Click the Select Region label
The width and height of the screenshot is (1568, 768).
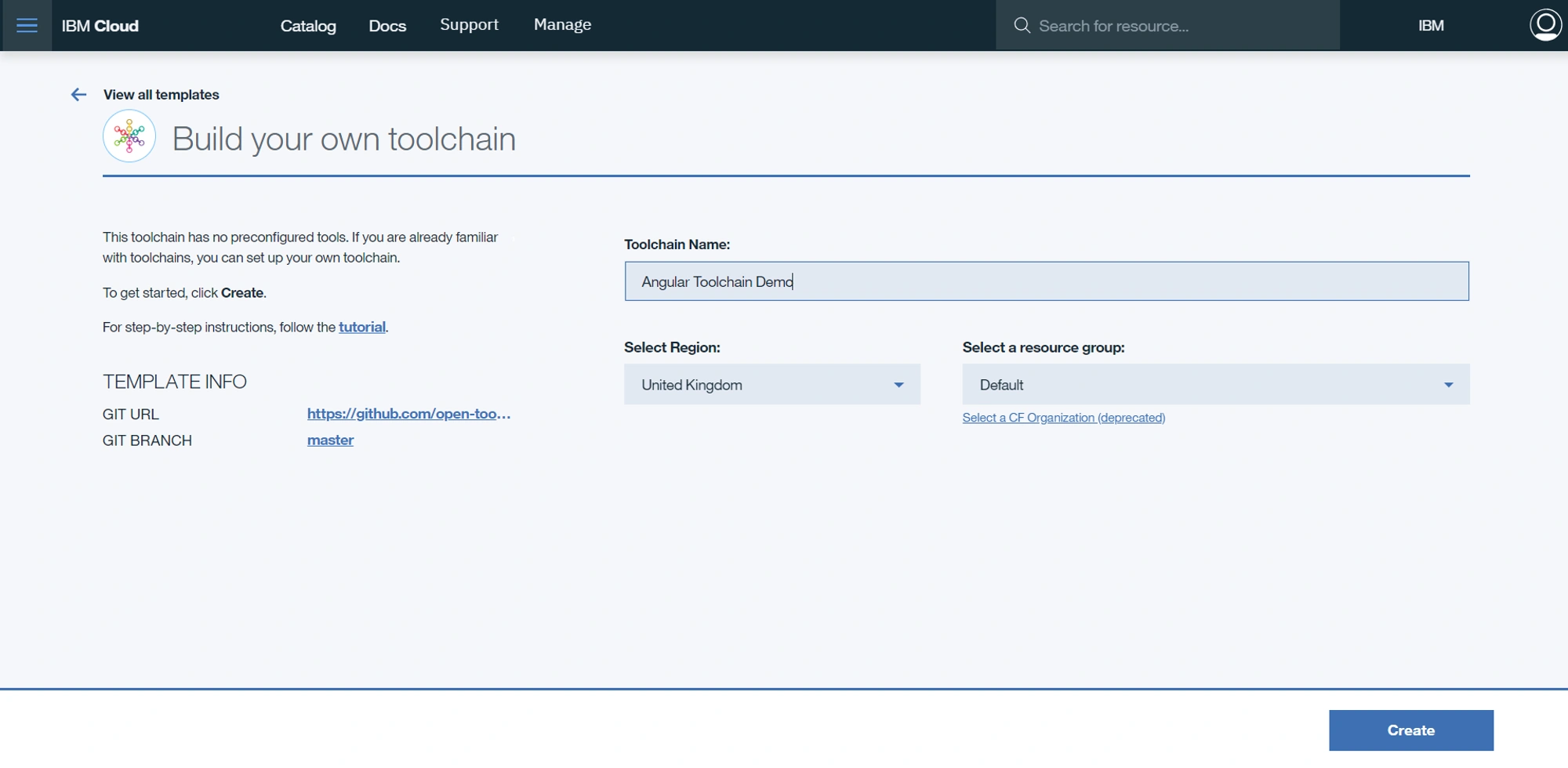point(672,347)
